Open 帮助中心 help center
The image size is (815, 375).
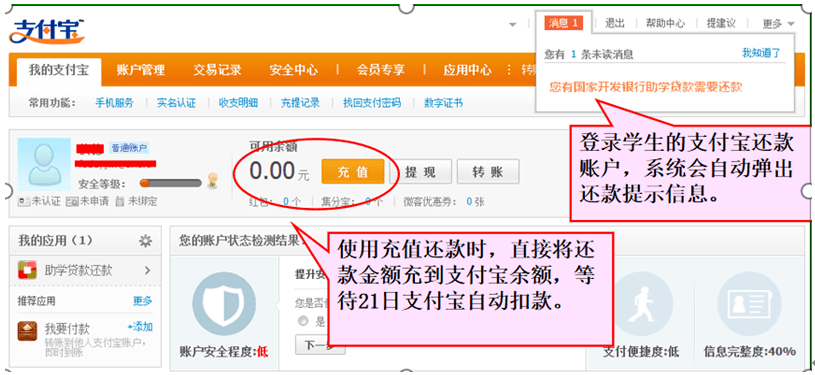coord(665,23)
